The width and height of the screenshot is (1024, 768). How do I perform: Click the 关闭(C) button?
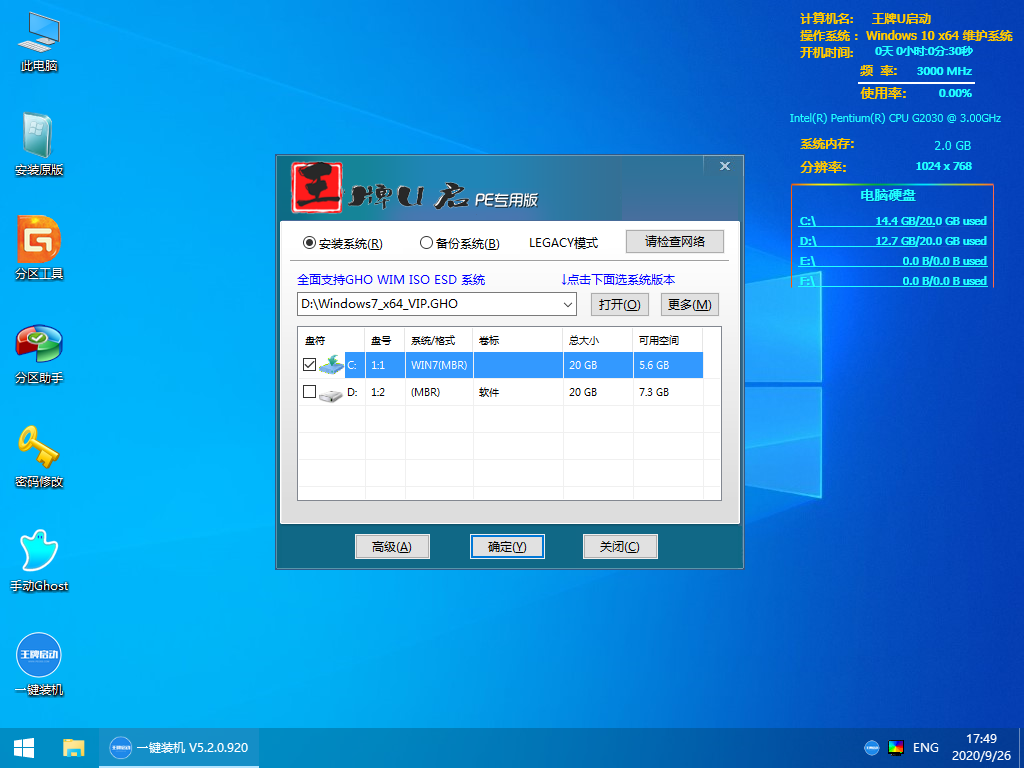(x=620, y=547)
